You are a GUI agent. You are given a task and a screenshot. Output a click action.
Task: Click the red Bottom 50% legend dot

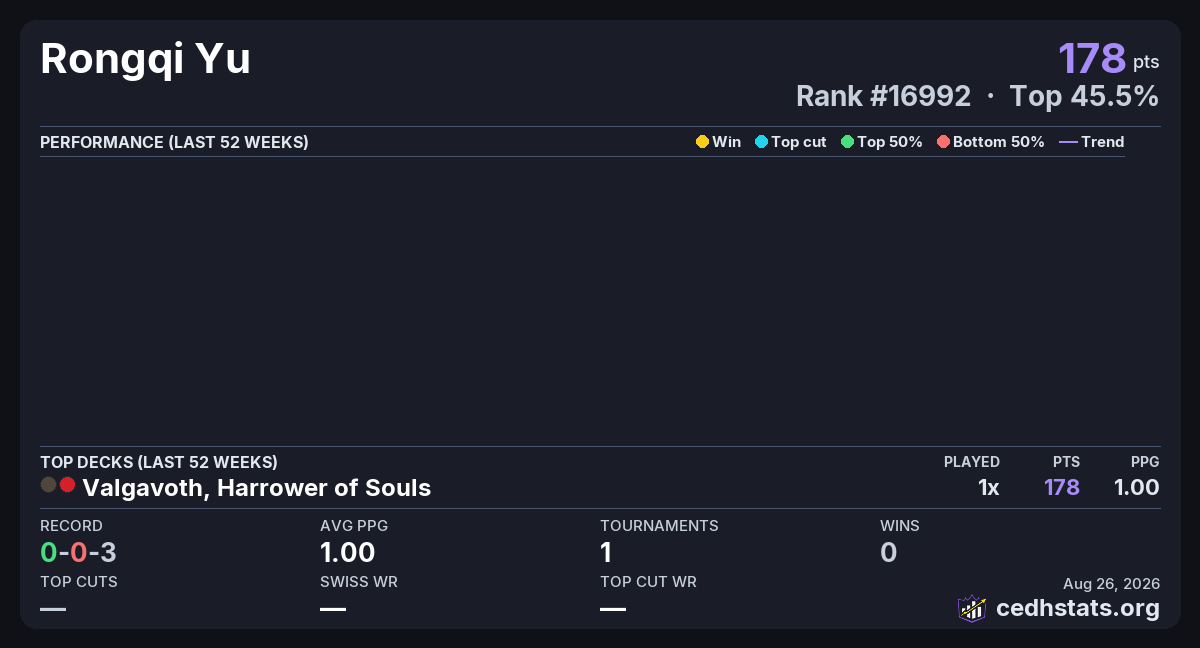pyautogui.click(x=943, y=142)
